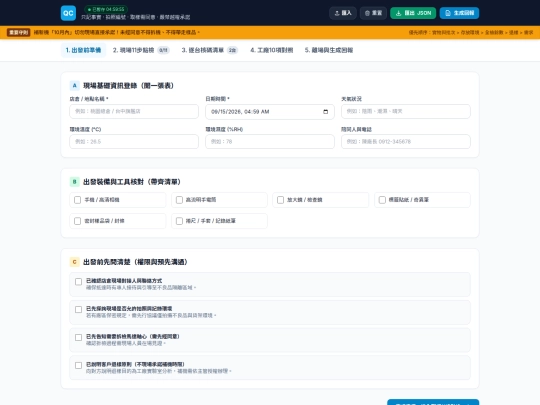Open tab 1. 出發前準備
This screenshot has width=540, height=405.
pyautogui.click(x=83, y=50)
